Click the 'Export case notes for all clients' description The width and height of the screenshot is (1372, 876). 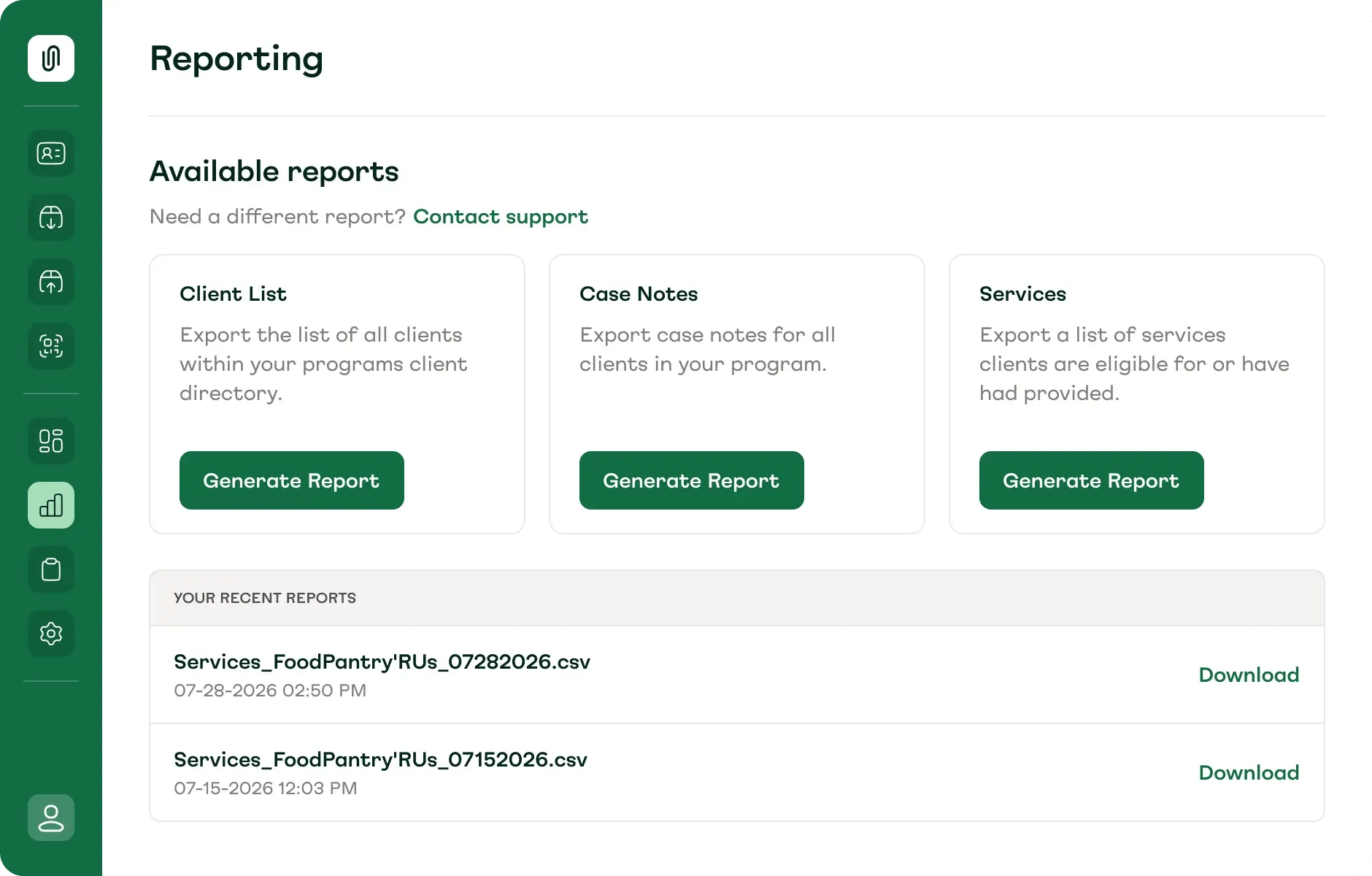(x=707, y=349)
